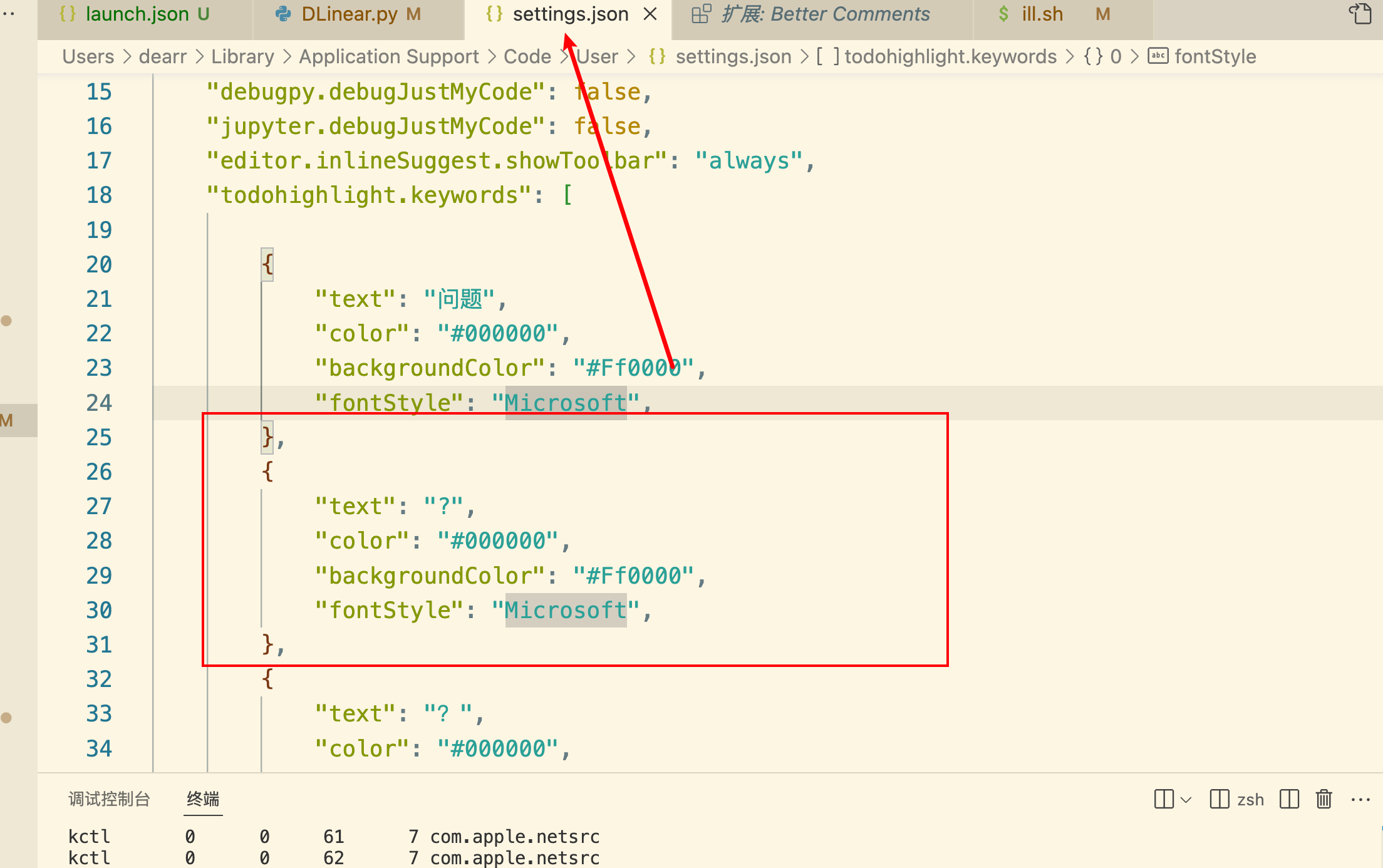Screen dimensions: 1383x868
Task: Click the "always" value on line 17
Action: click(x=748, y=161)
